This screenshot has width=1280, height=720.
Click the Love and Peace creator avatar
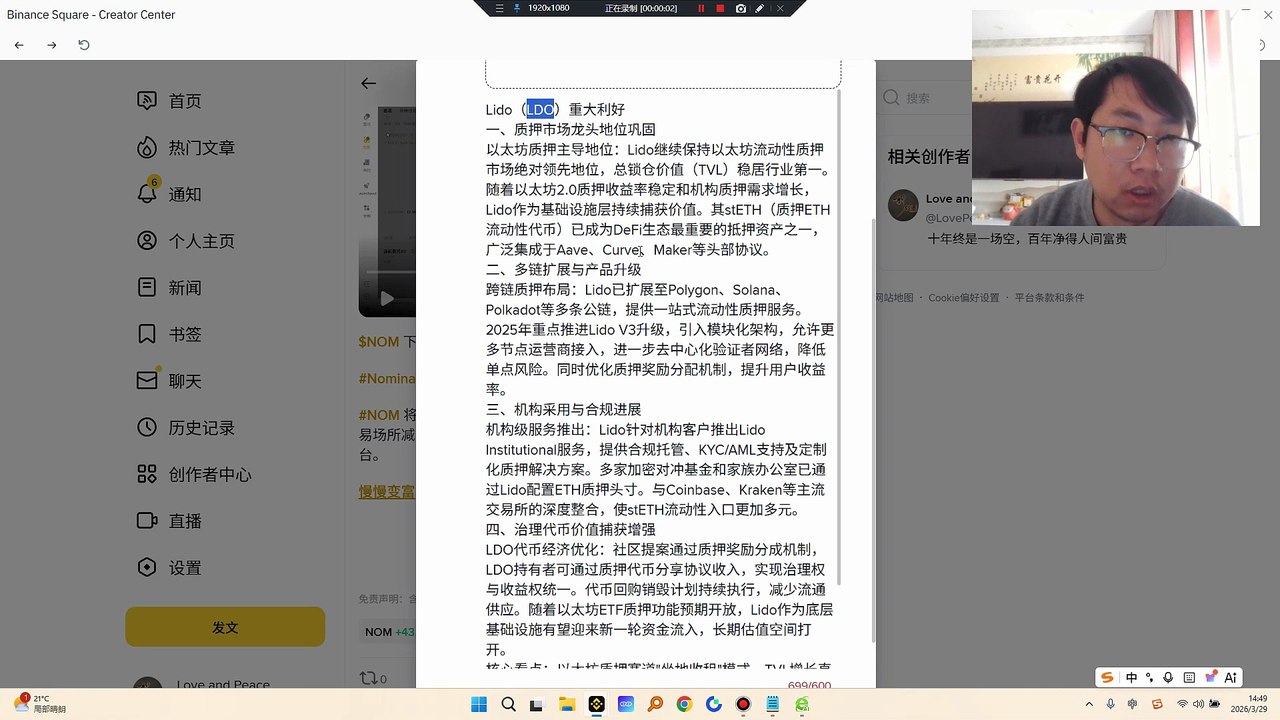pyautogui.click(x=903, y=205)
